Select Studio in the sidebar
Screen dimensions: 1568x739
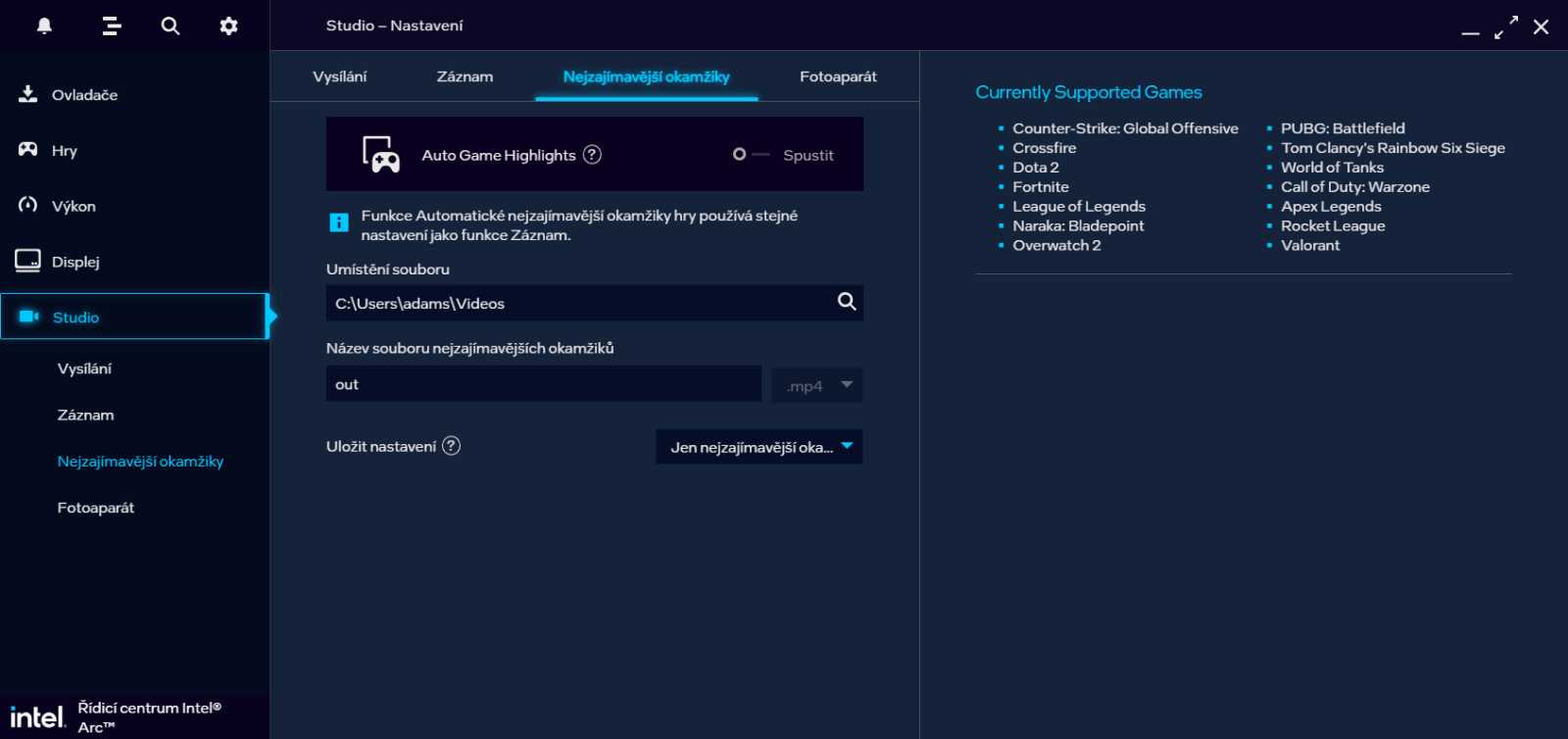coord(134,317)
